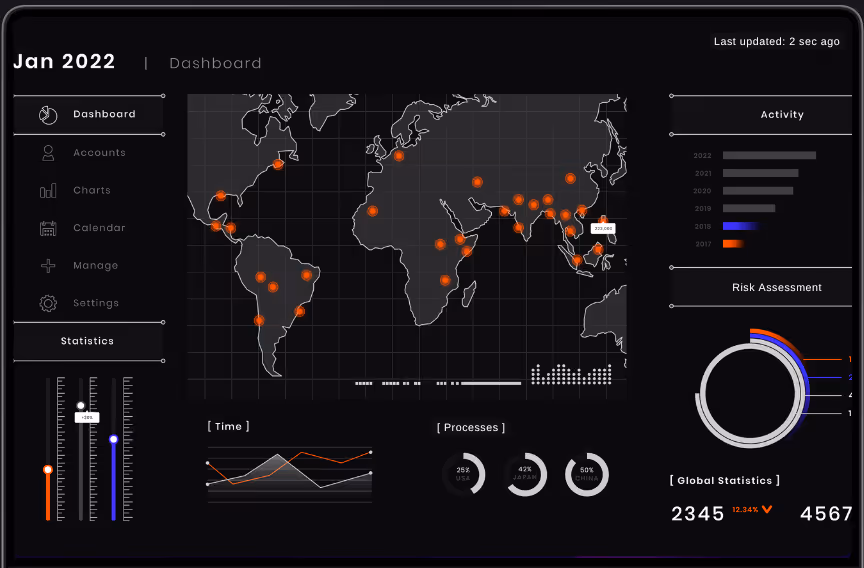This screenshot has width=864, height=568.
Task: Click the Manage plus icon
Action: point(47,266)
